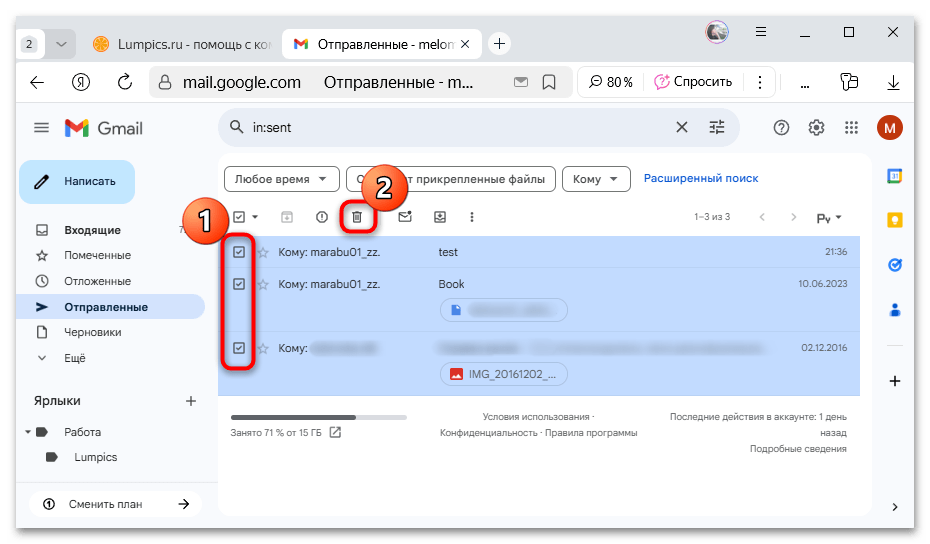Toggle the select-all checkbox in toolbar
930x544 pixels.
(239, 217)
